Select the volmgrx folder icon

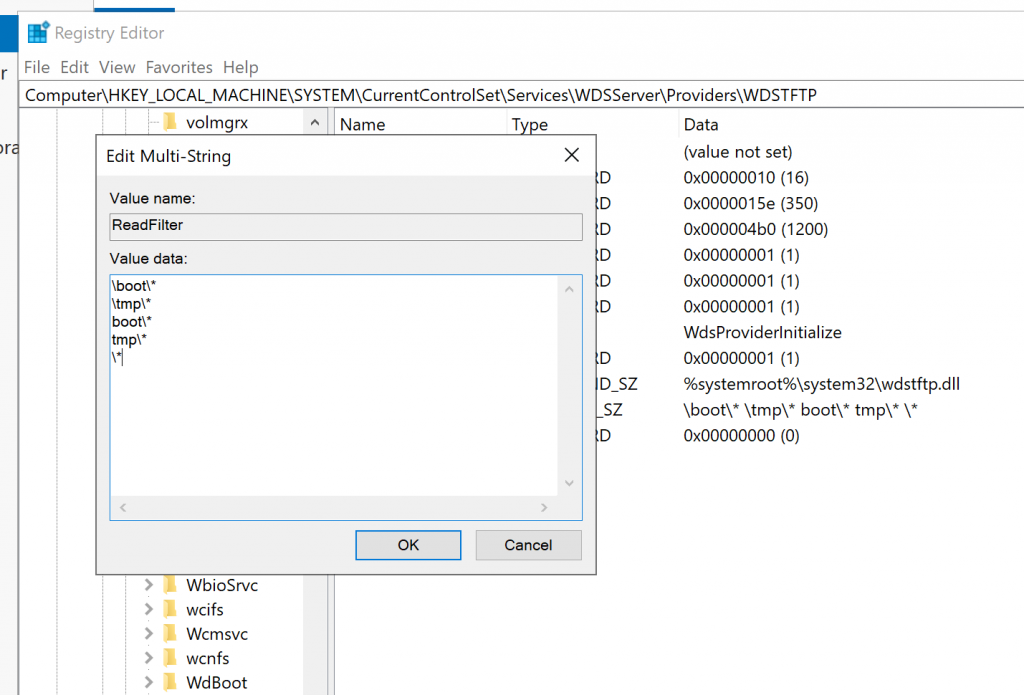point(170,122)
